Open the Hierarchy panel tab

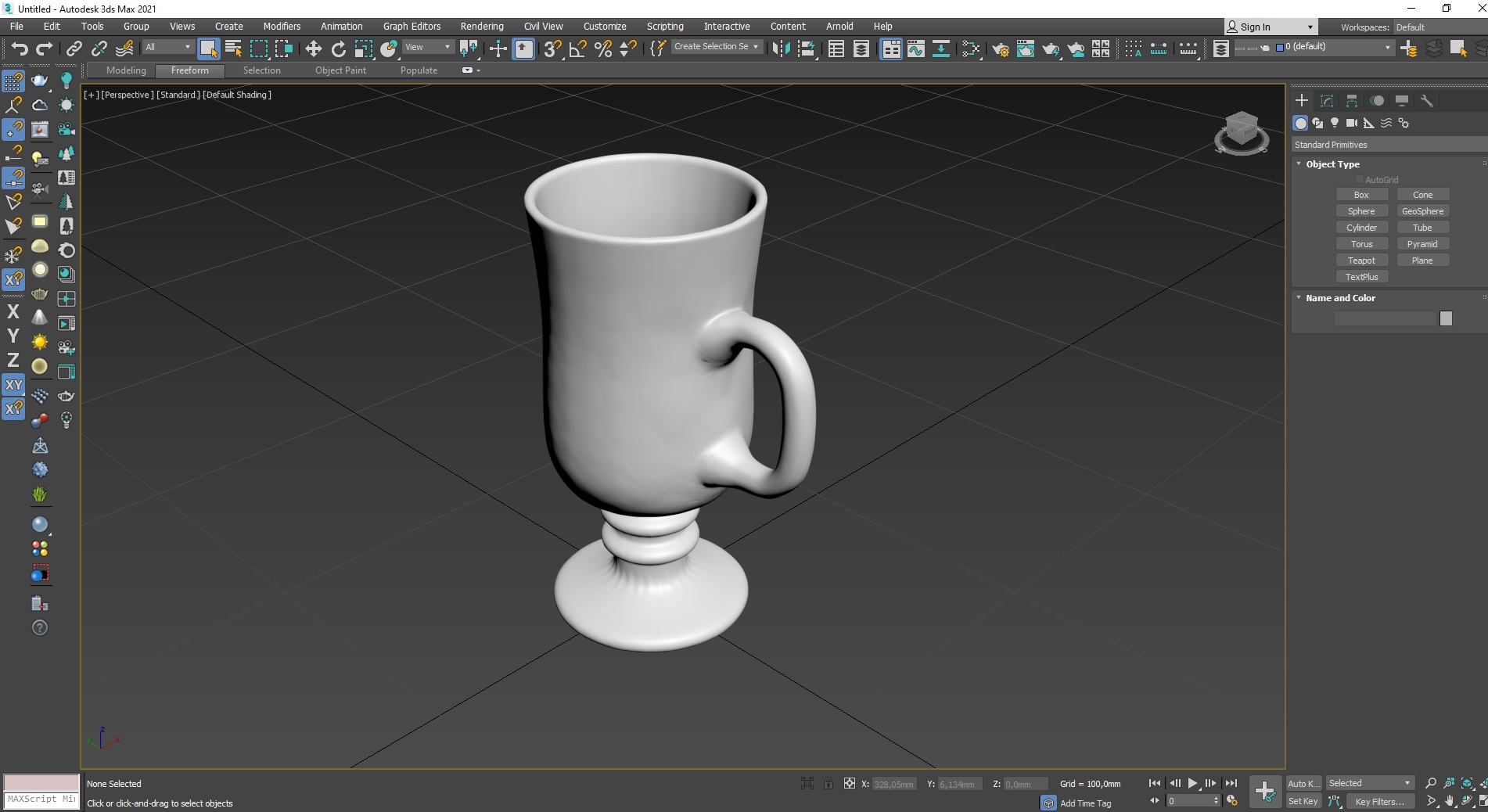(x=1352, y=100)
